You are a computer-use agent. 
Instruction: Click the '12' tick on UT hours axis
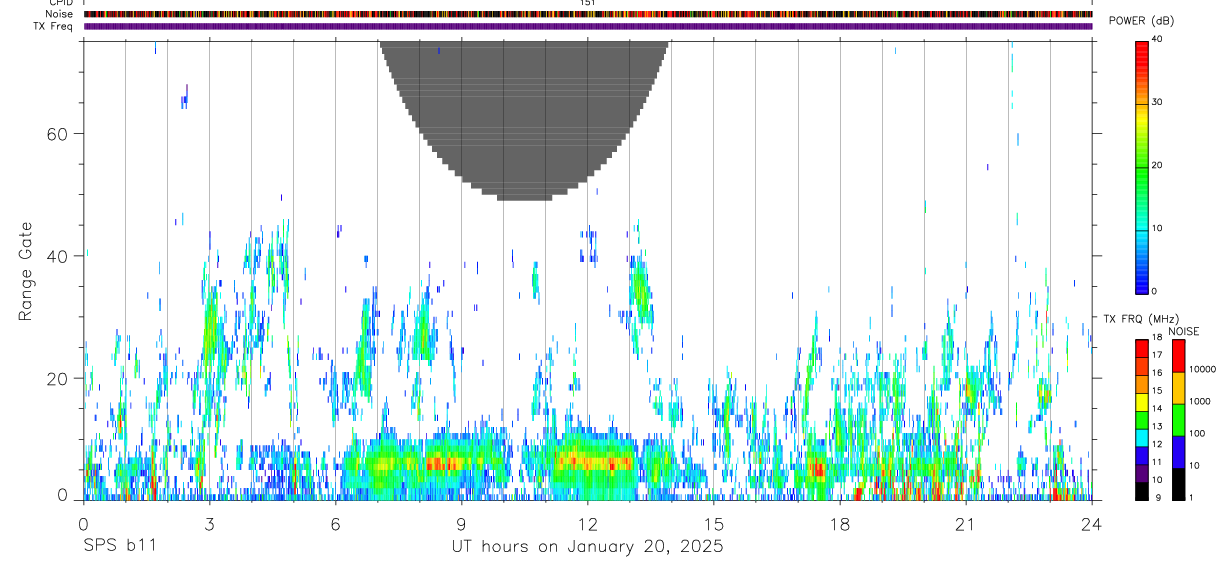587,523
